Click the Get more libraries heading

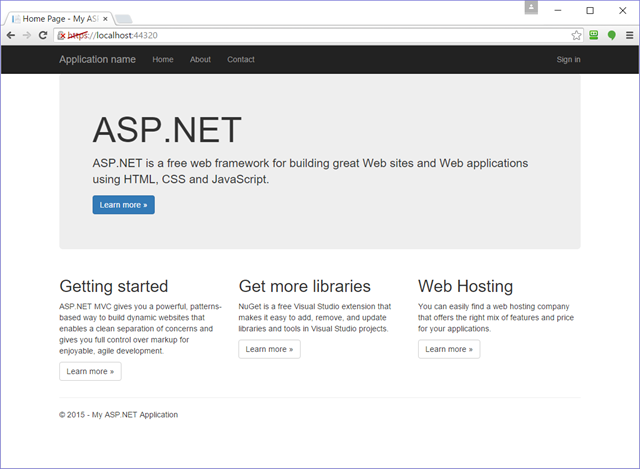click(x=304, y=286)
